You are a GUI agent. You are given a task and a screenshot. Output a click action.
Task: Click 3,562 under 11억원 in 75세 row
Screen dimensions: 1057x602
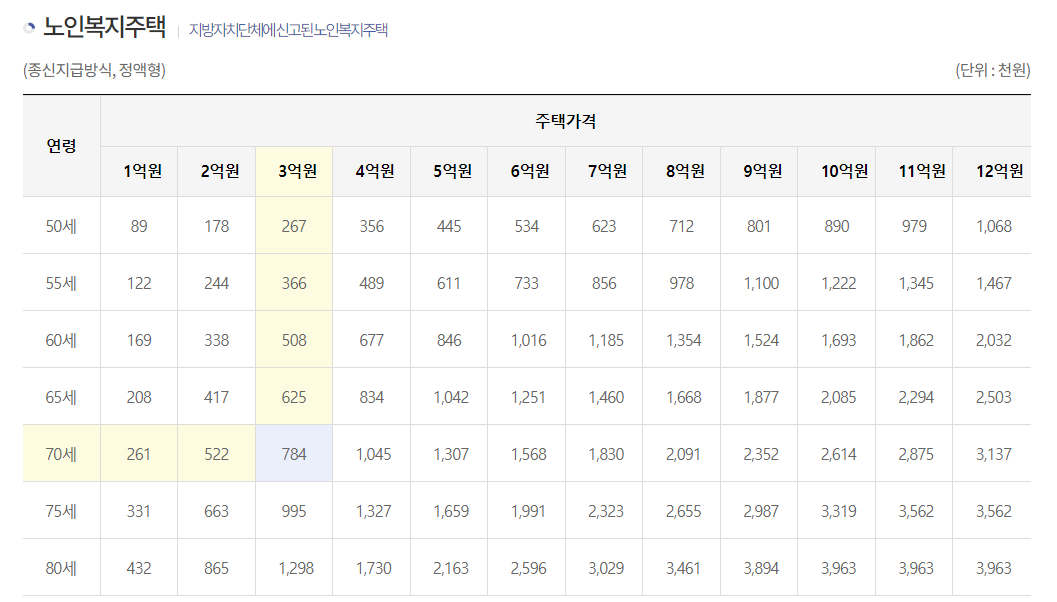coord(914,511)
